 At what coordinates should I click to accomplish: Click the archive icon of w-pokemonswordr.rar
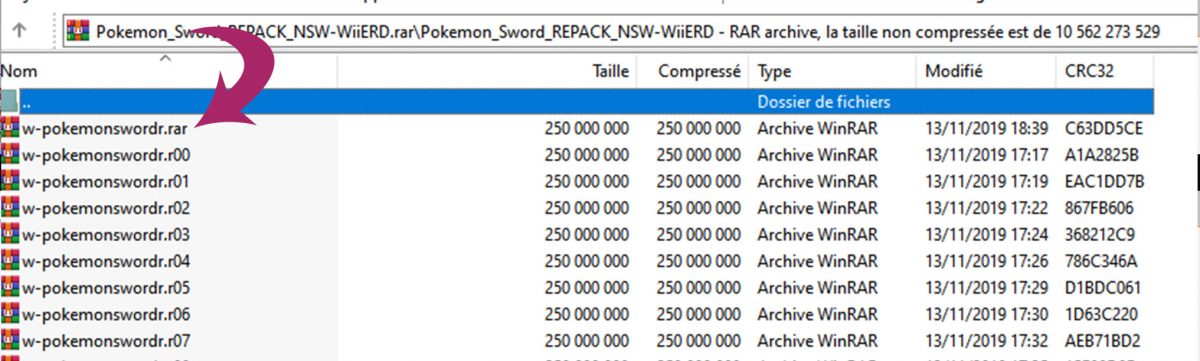pos(10,128)
